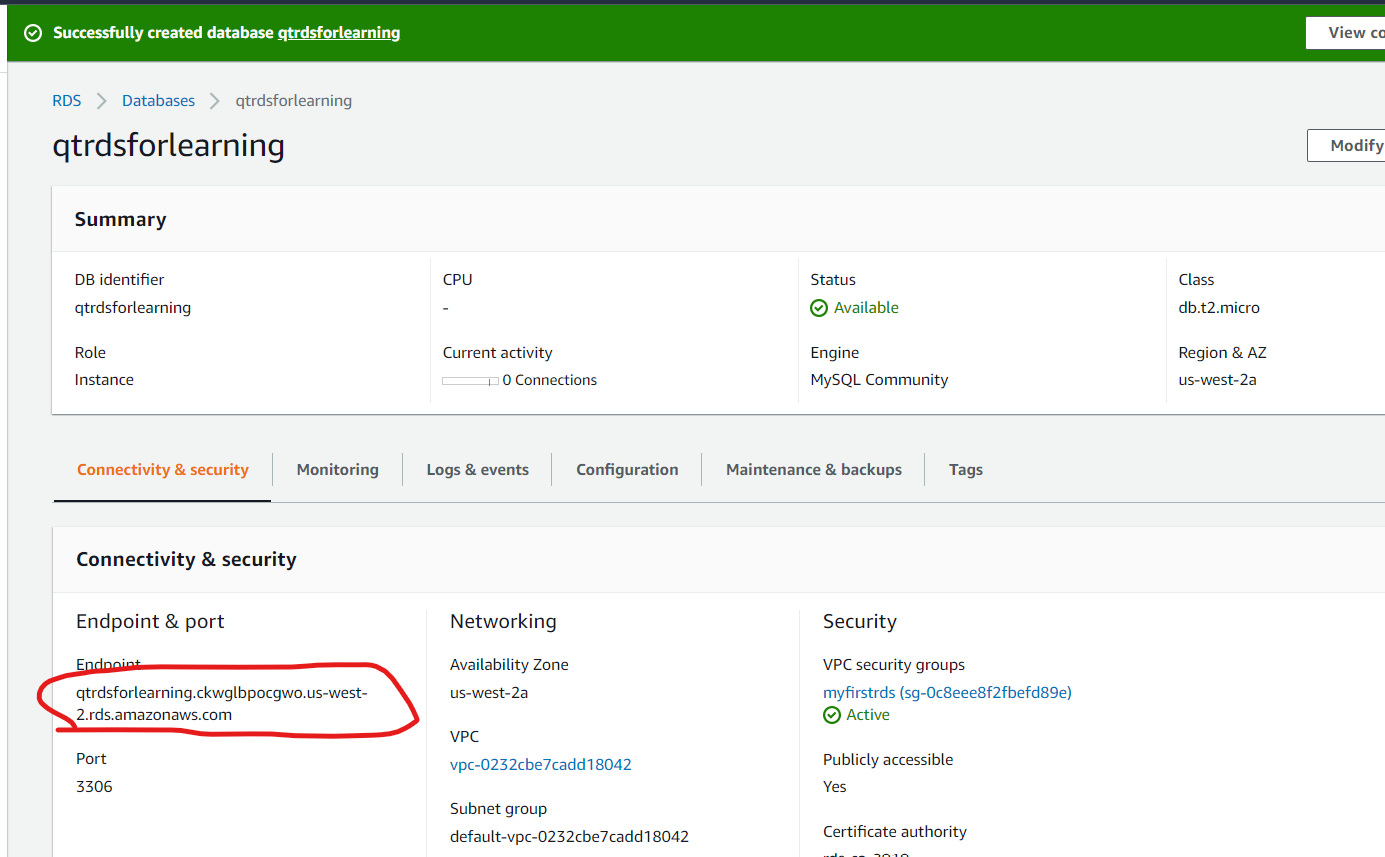Click the View button in green banner
The height and width of the screenshot is (857, 1385).
(1346, 33)
